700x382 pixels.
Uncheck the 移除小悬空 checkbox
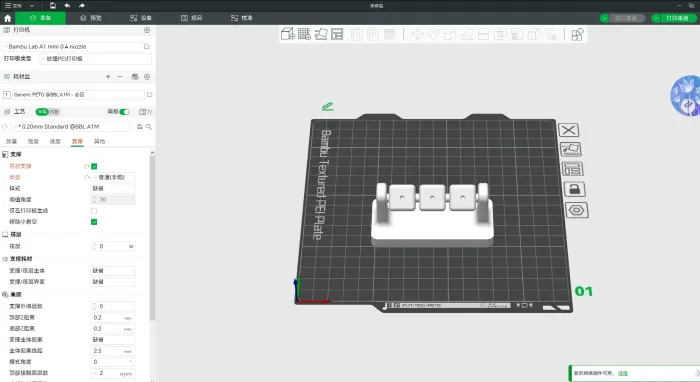[94, 222]
